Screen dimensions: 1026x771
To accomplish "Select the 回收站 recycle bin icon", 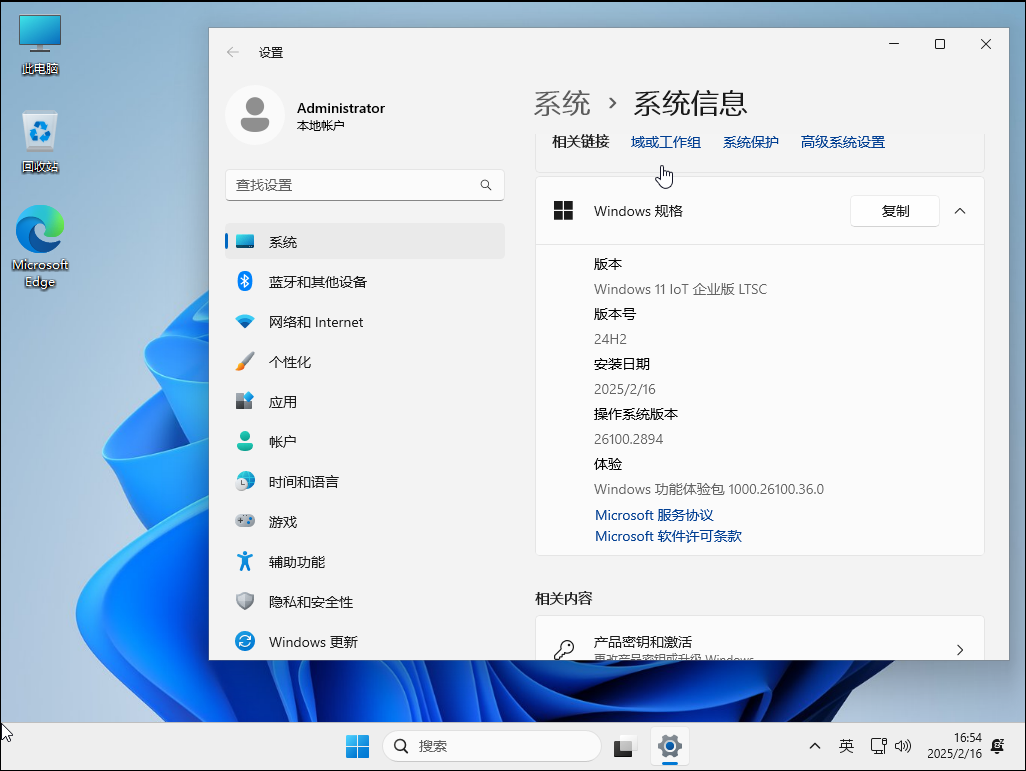I will 40,142.
